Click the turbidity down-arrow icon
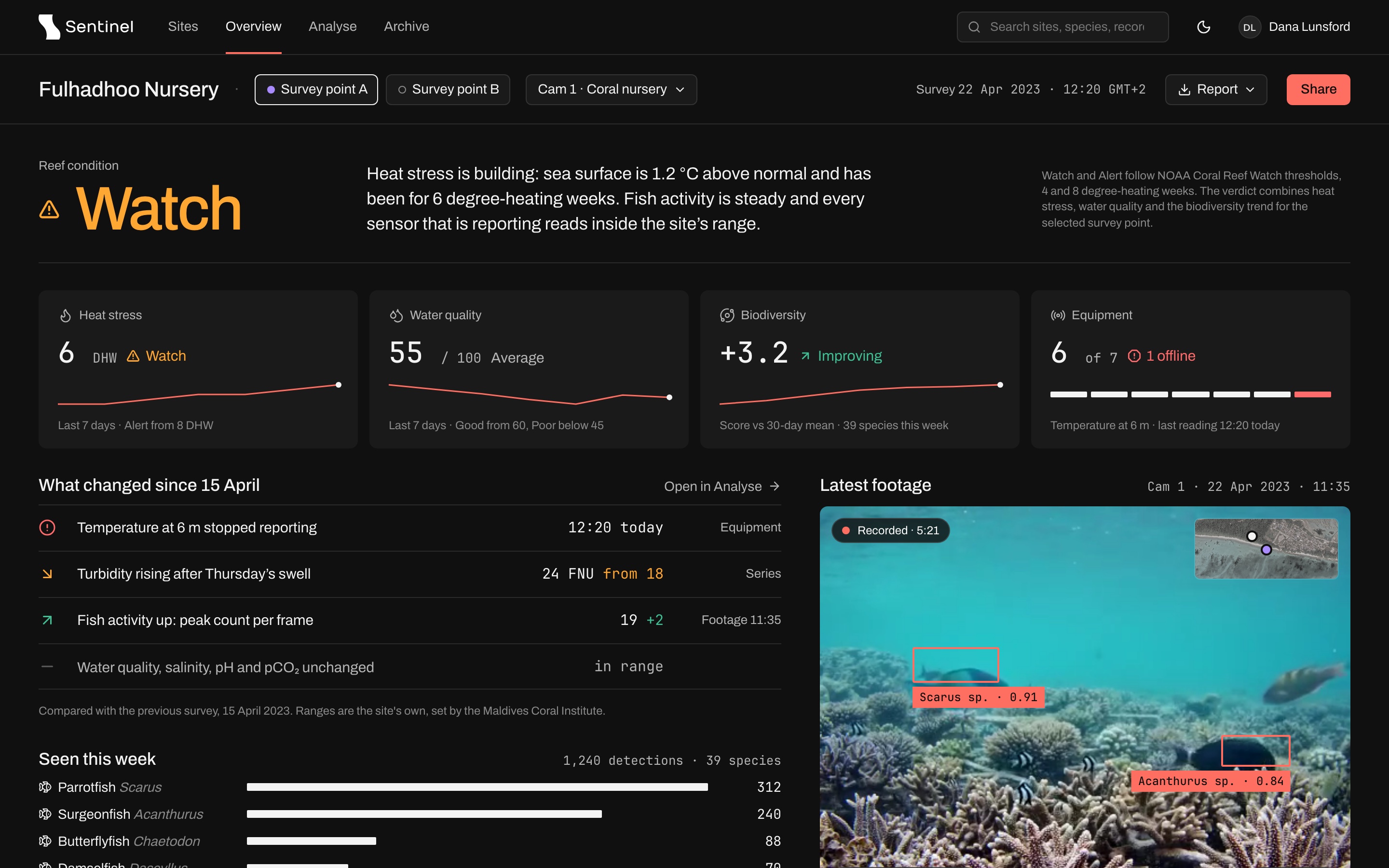Image resolution: width=1389 pixels, height=868 pixels. click(x=47, y=573)
